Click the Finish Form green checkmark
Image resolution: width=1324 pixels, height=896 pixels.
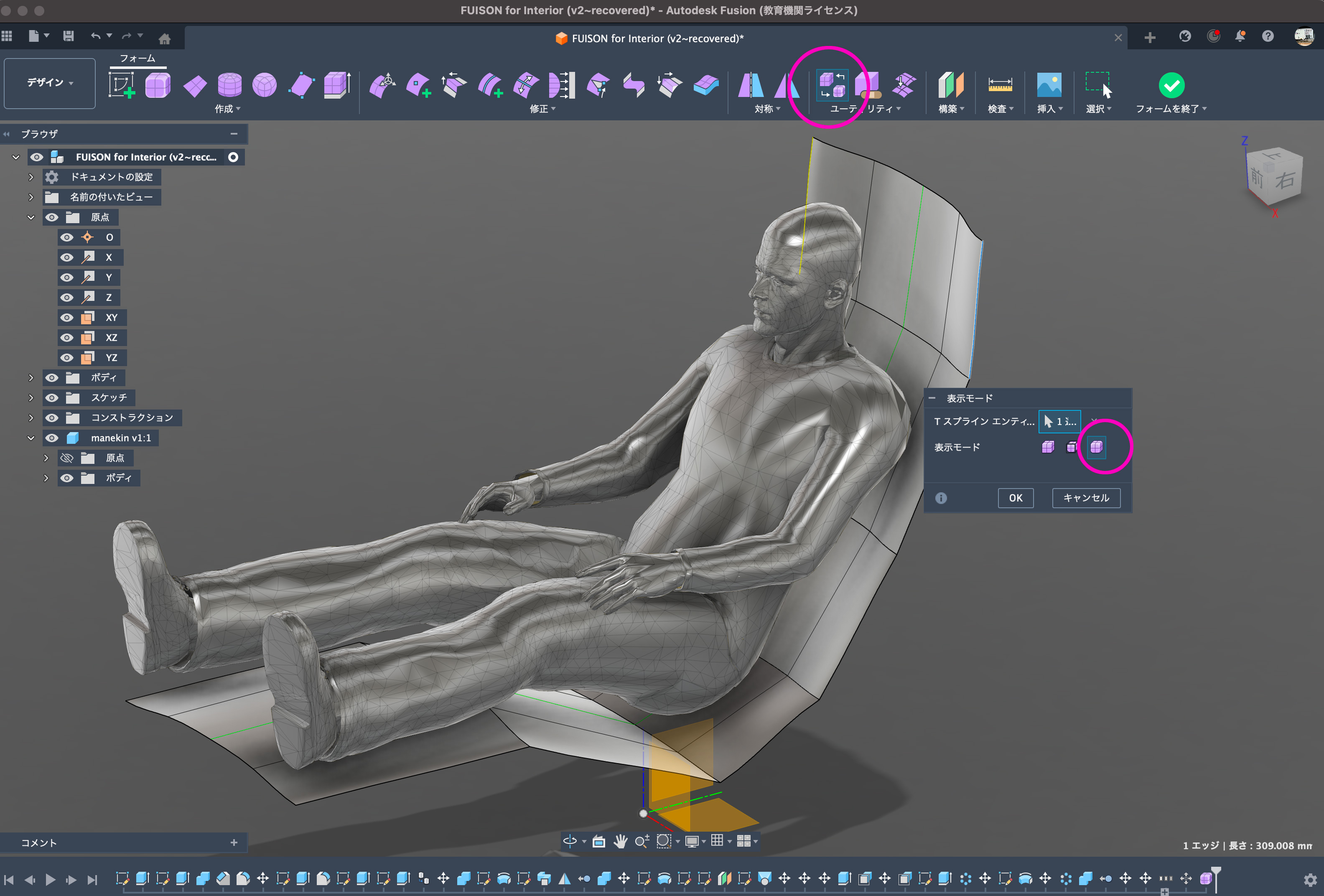click(1171, 85)
